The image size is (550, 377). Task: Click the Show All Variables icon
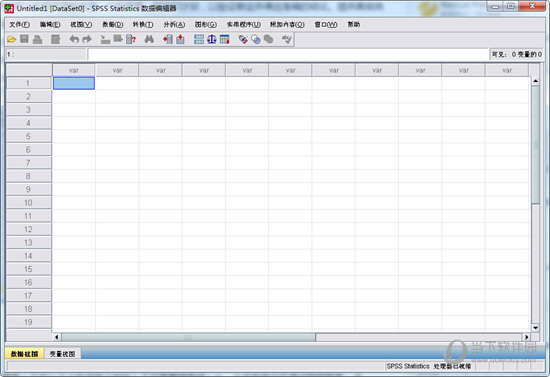pos(269,39)
